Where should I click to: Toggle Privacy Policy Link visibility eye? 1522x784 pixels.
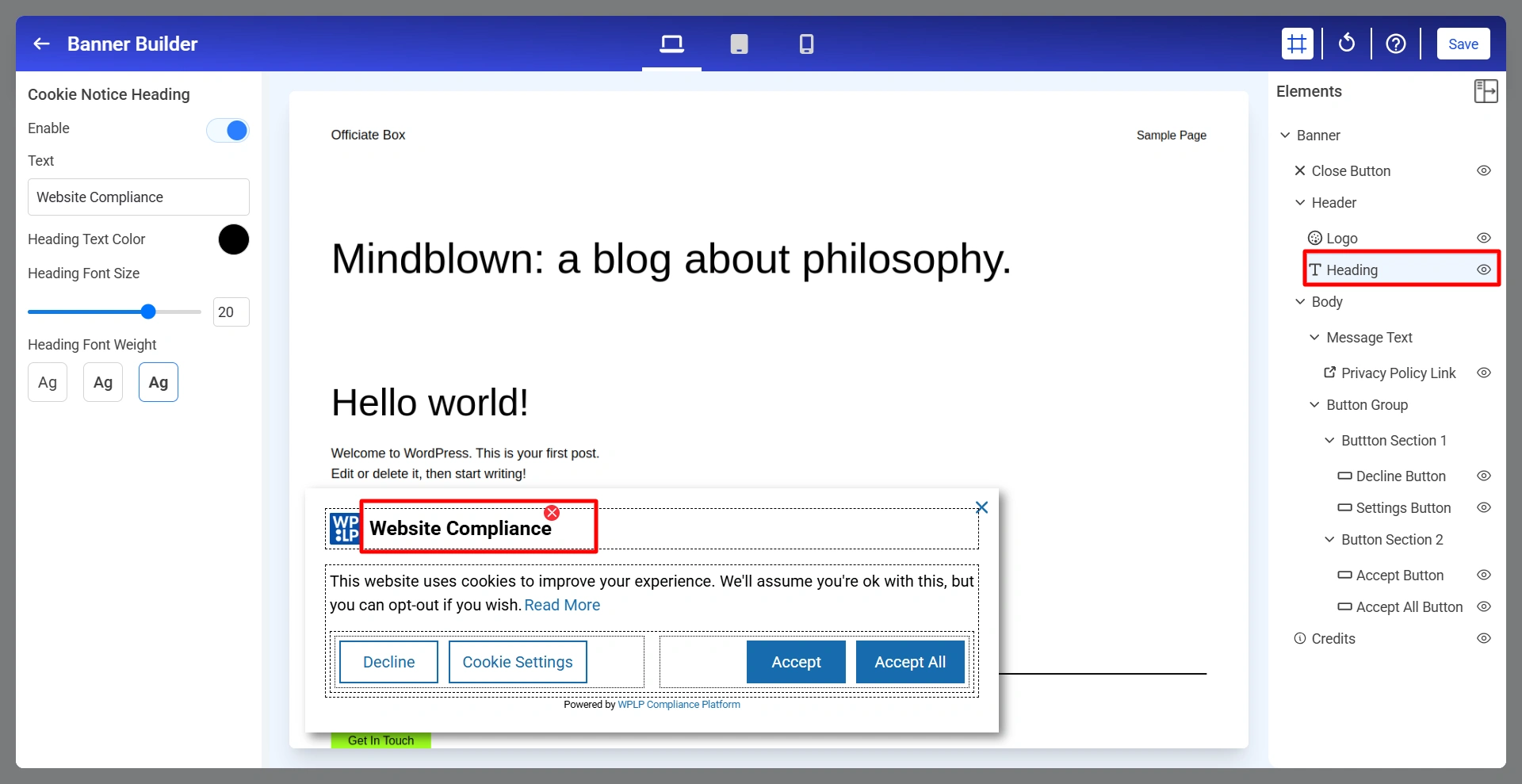[1484, 373]
